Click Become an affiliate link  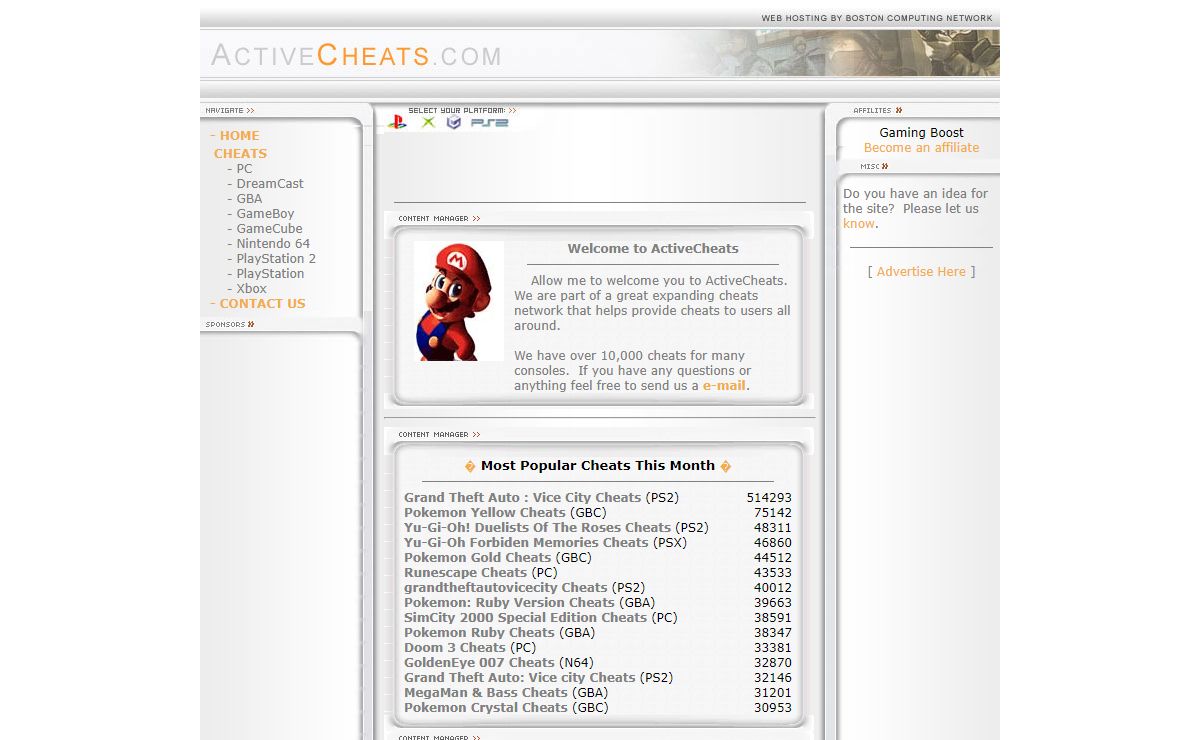point(921,147)
